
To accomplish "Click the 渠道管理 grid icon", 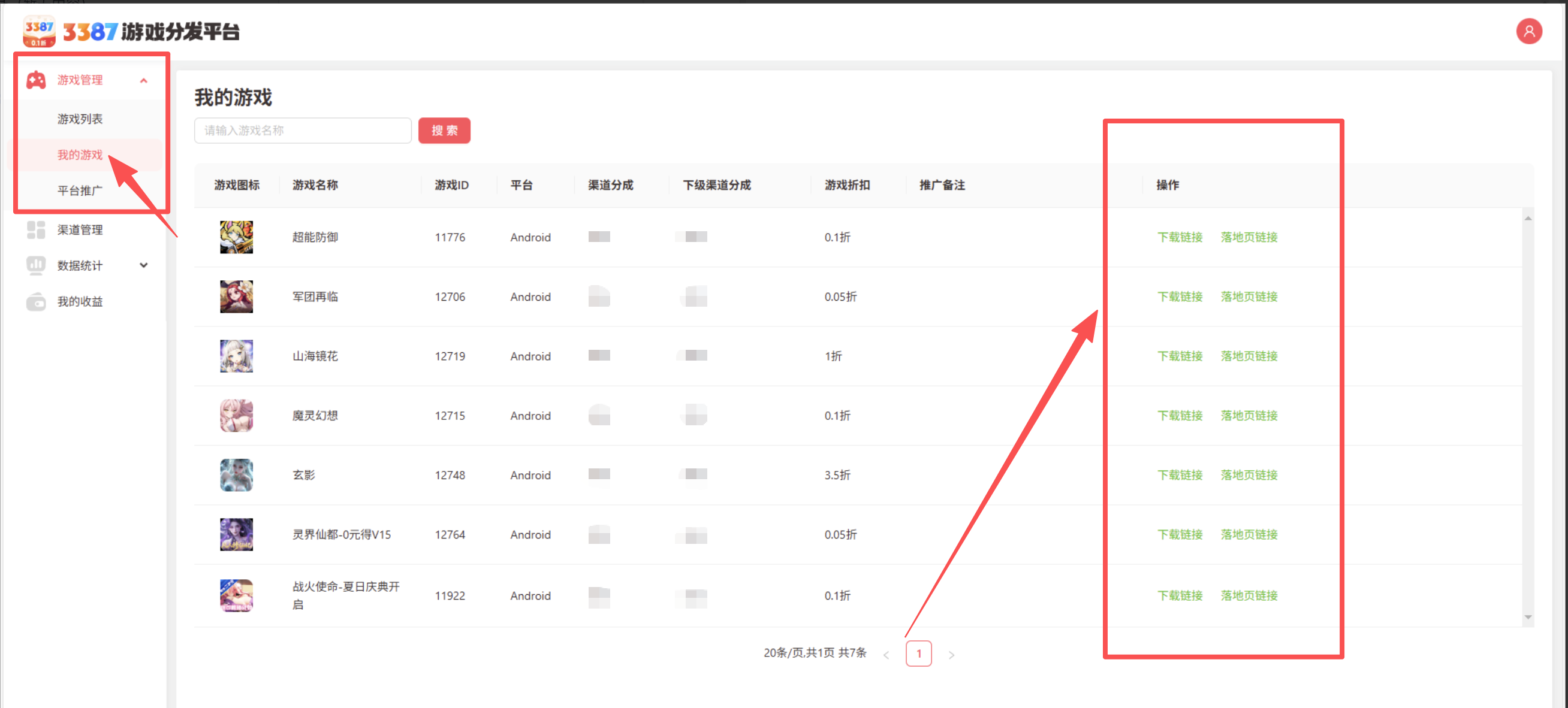I will click(36, 230).
